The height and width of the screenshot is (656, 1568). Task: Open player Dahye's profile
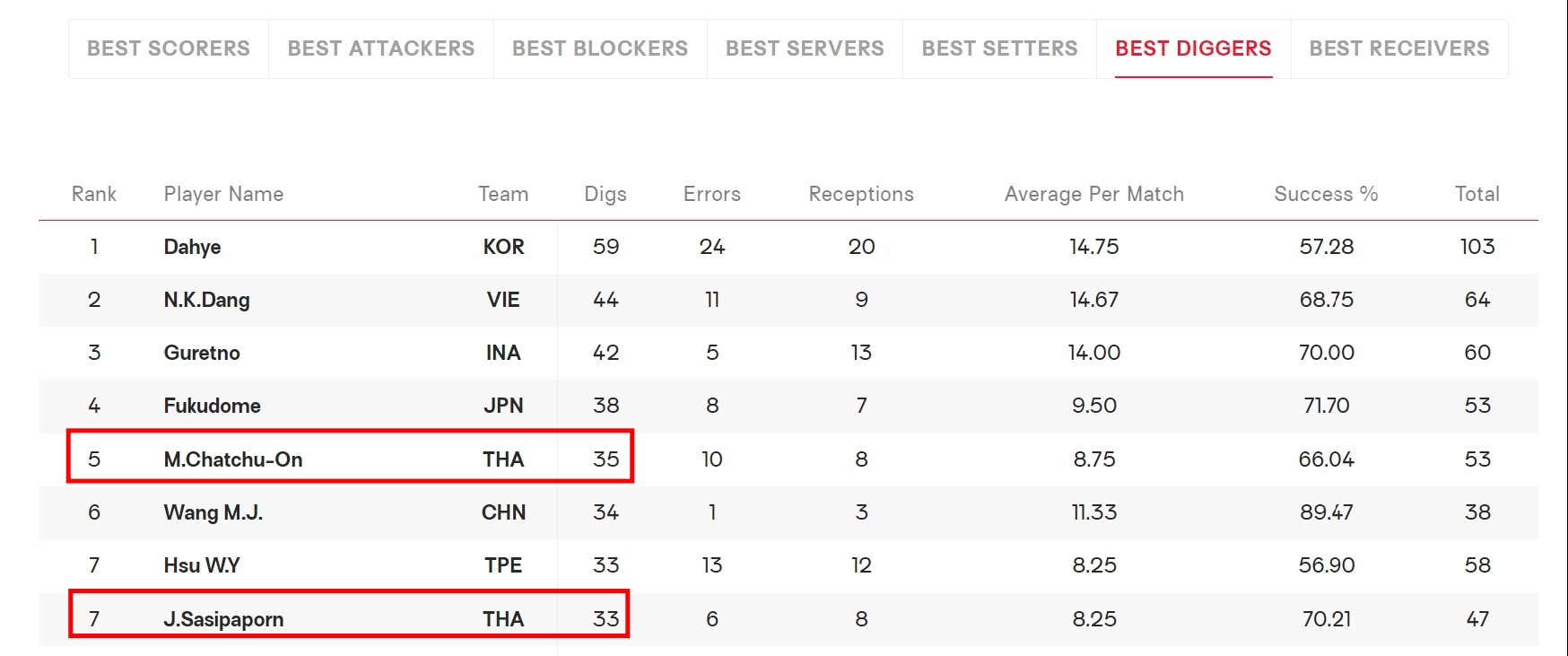pyautogui.click(x=192, y=247)
